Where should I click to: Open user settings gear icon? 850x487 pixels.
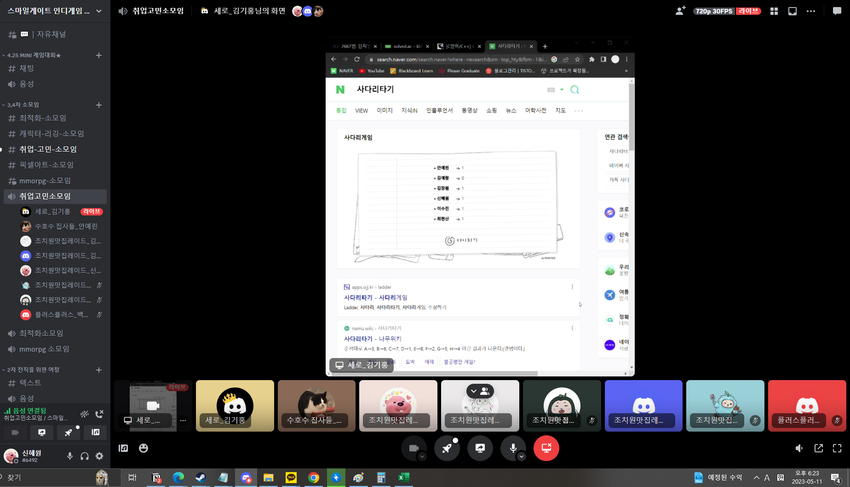pos(99,456)
